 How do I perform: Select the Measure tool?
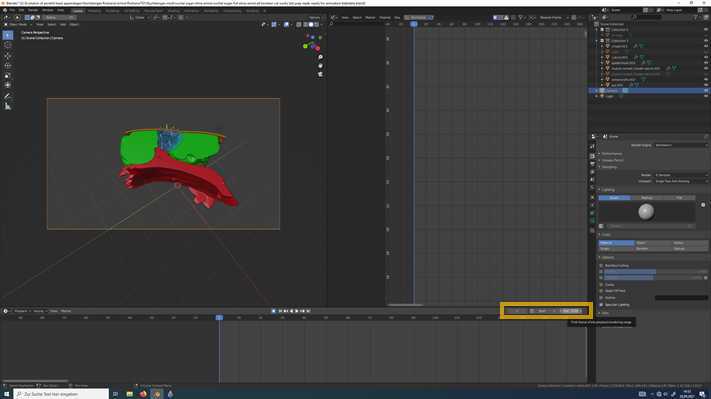click(x=8, y=107)
